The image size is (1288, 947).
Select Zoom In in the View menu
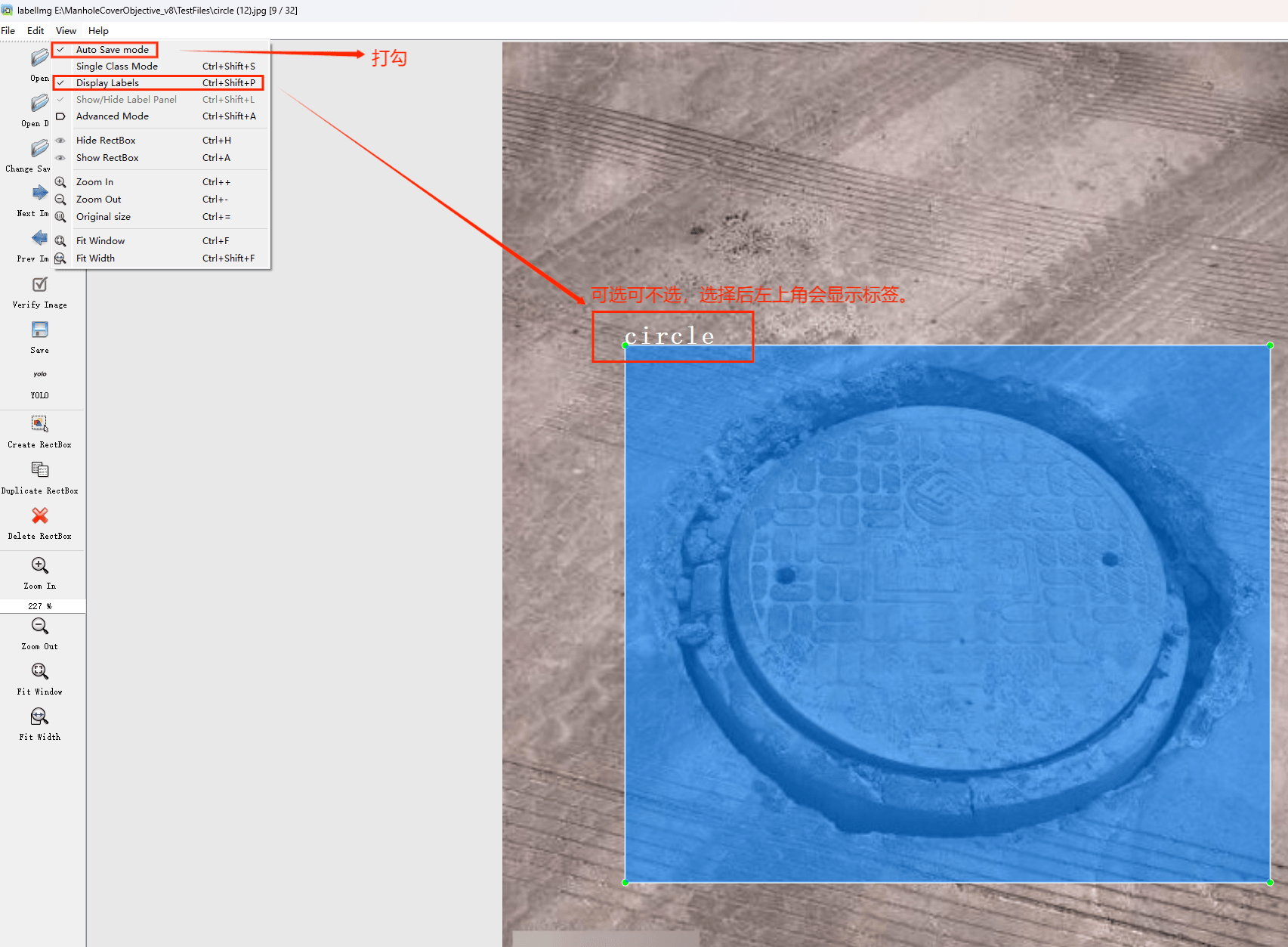pos(160,182)
